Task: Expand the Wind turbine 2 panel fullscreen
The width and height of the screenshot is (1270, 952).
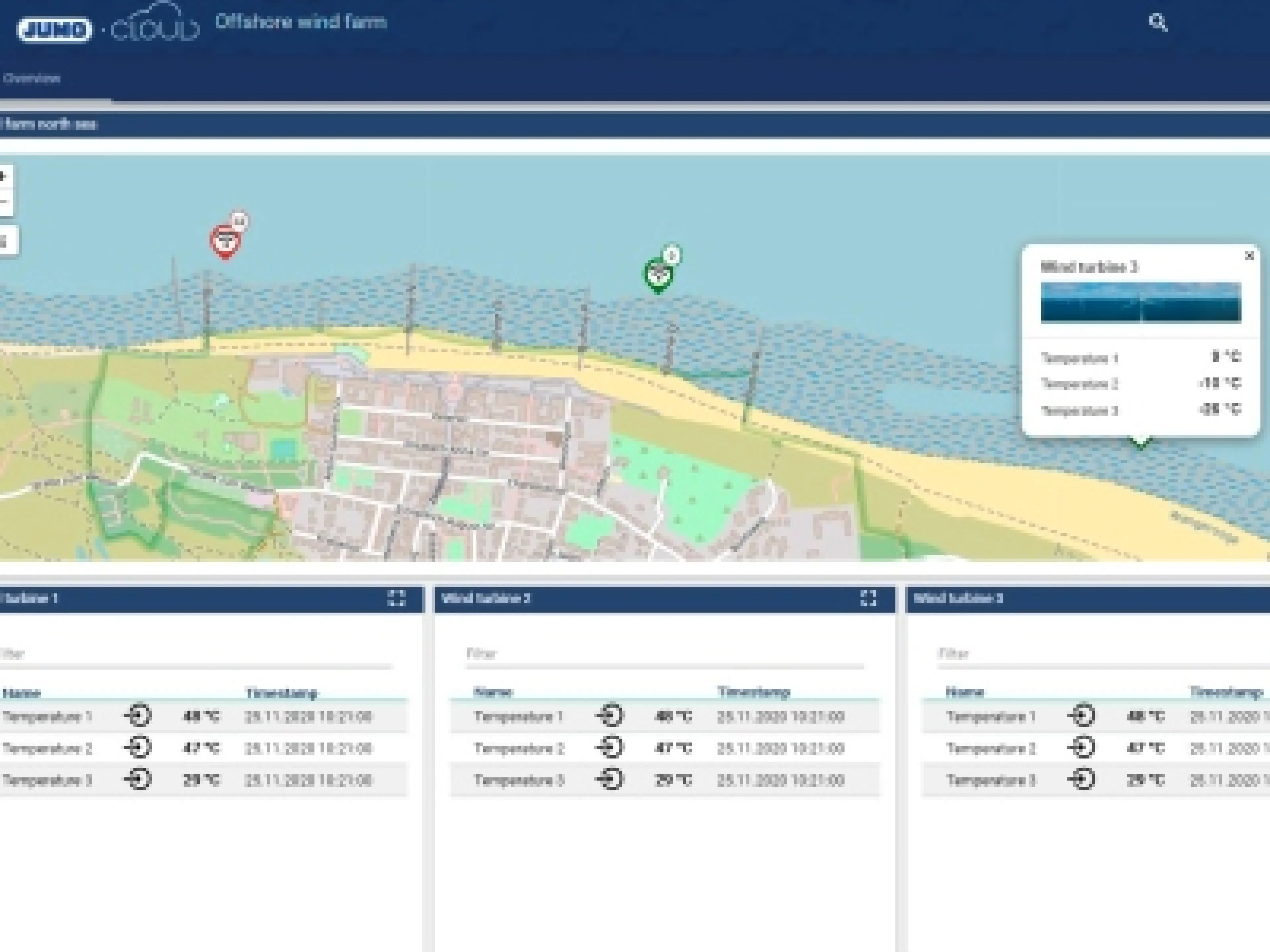Action: click(869, 599)
